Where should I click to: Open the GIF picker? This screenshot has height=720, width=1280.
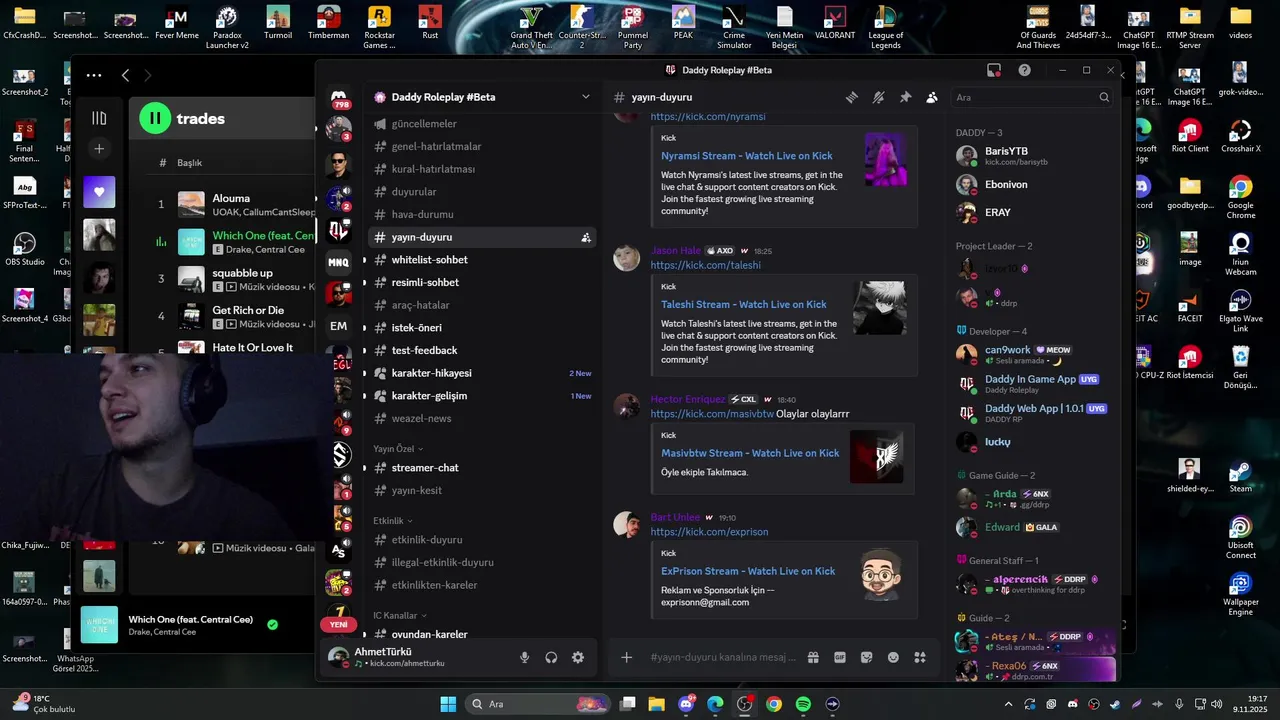point(840,657)
